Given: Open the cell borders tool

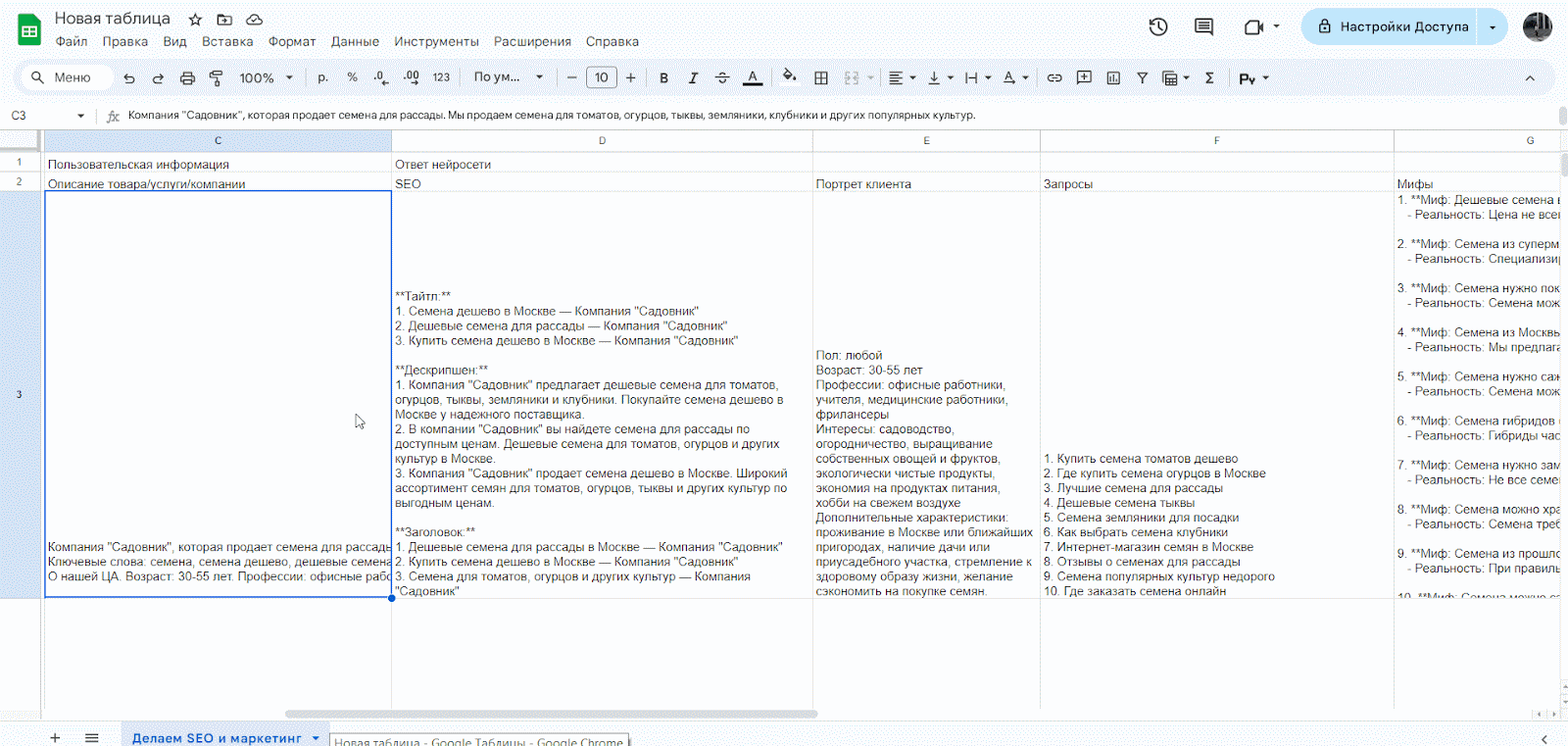Looking at the screenshot, I should [821, 77].
